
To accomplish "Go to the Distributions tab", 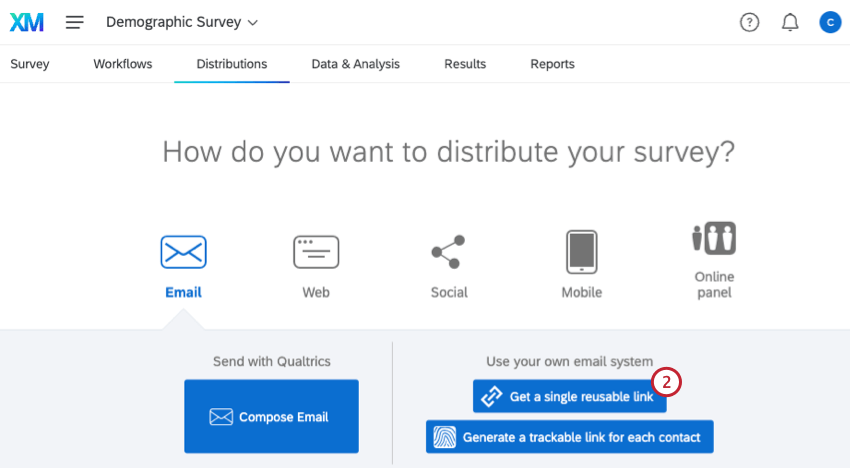I will [232, 64].
